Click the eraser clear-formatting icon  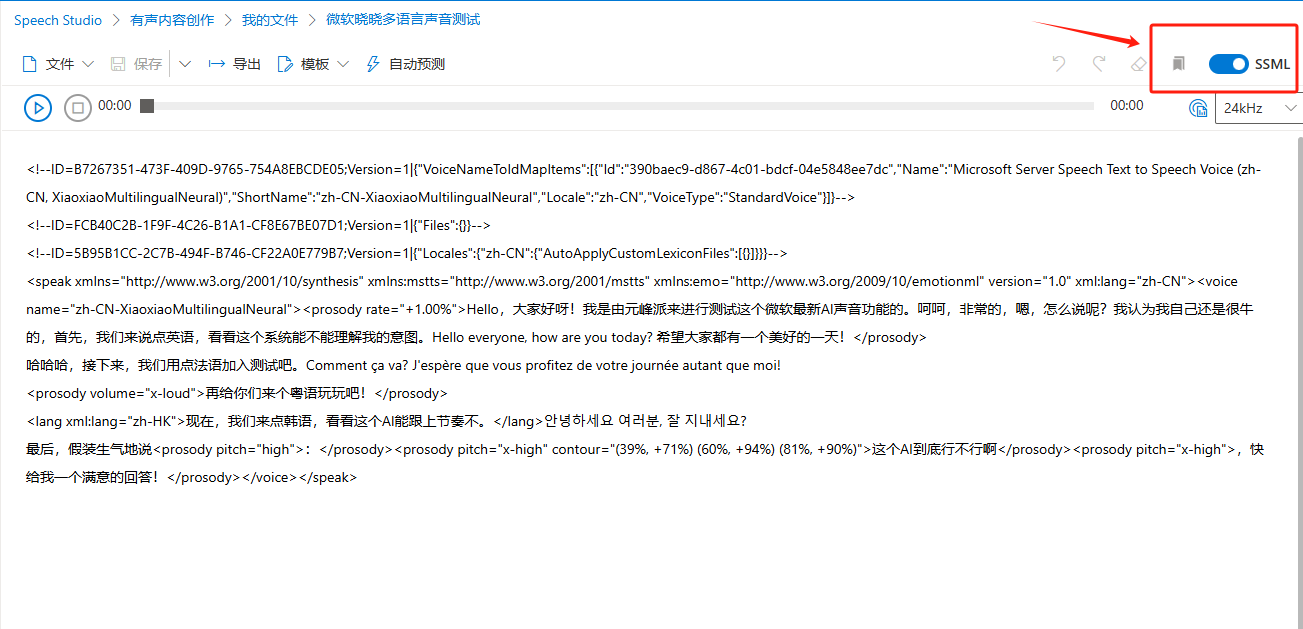coord(1138,64)
